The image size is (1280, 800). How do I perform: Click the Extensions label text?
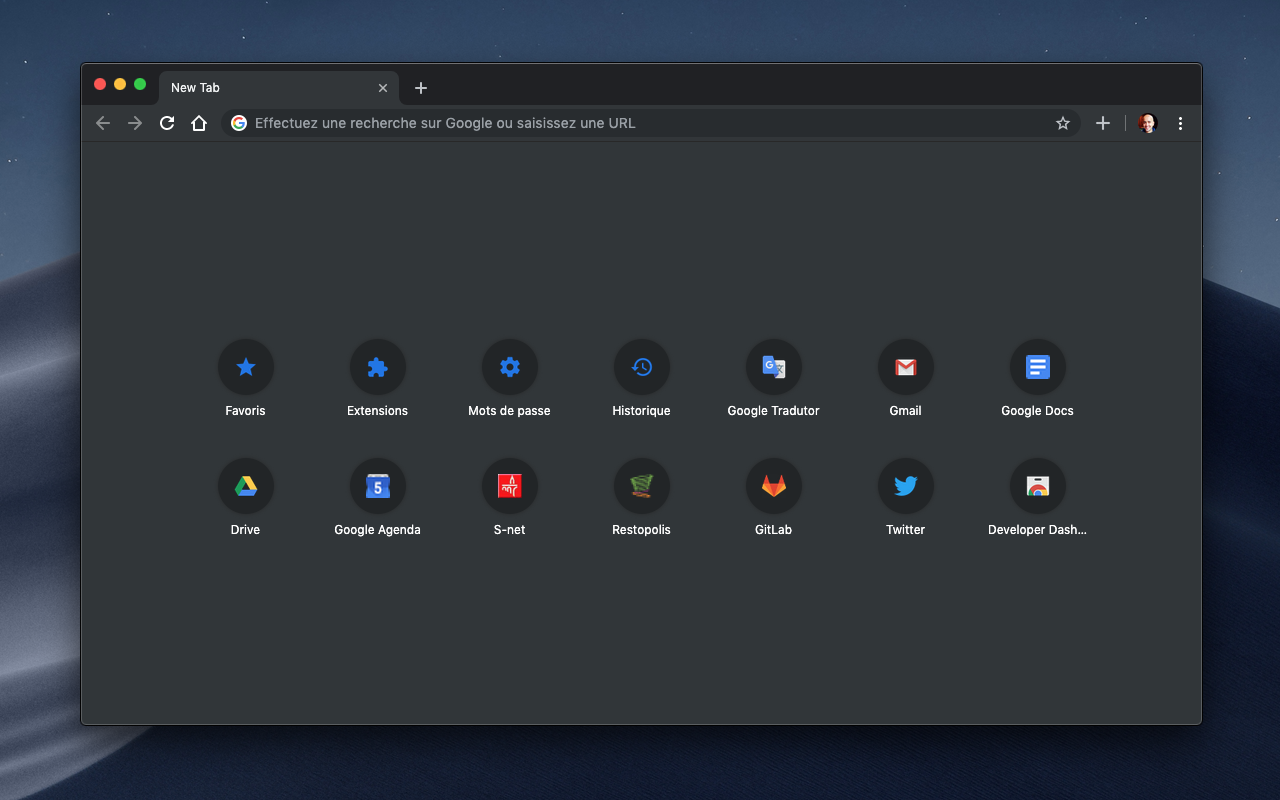point(377,411)
